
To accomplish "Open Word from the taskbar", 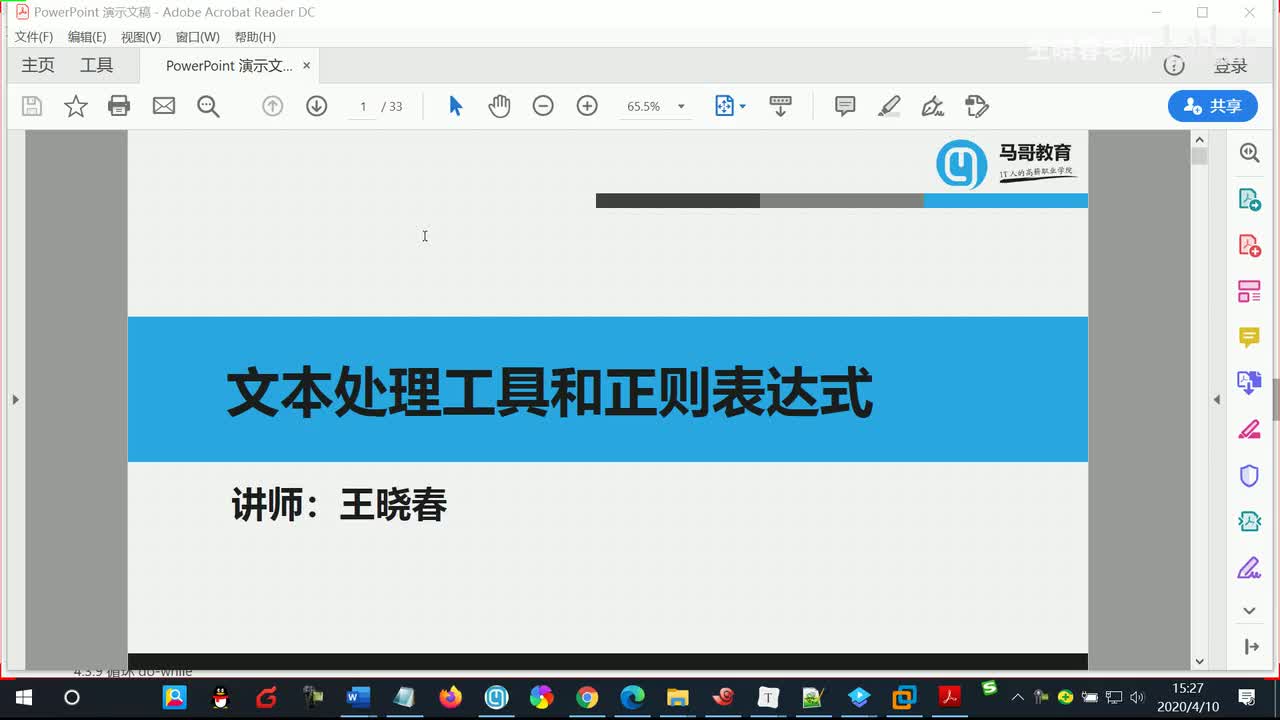I will (x=358, y=697).
